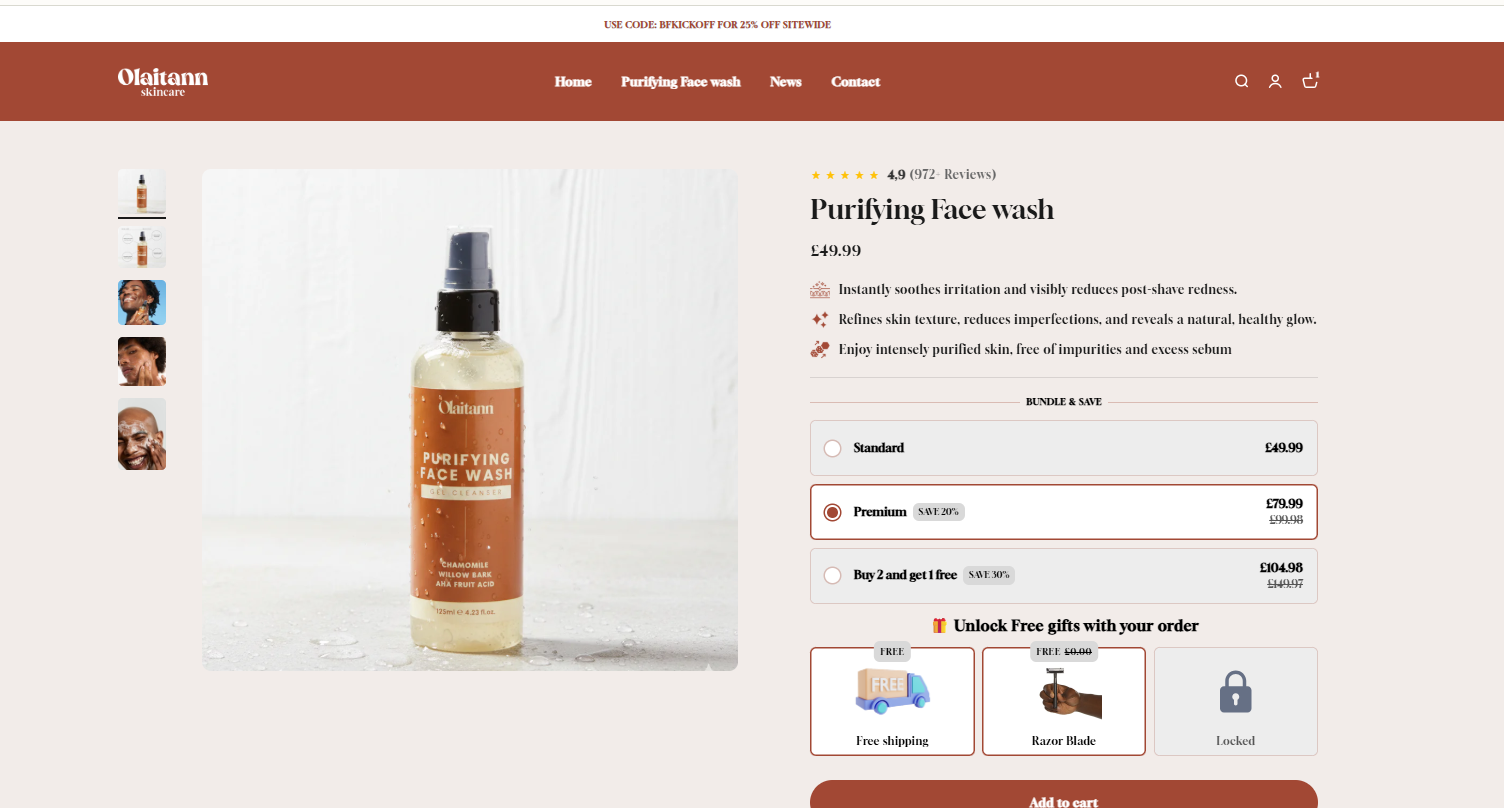
Task: Choose Buy 2 and get 1 free
Action: click(x=1064, y=576)
